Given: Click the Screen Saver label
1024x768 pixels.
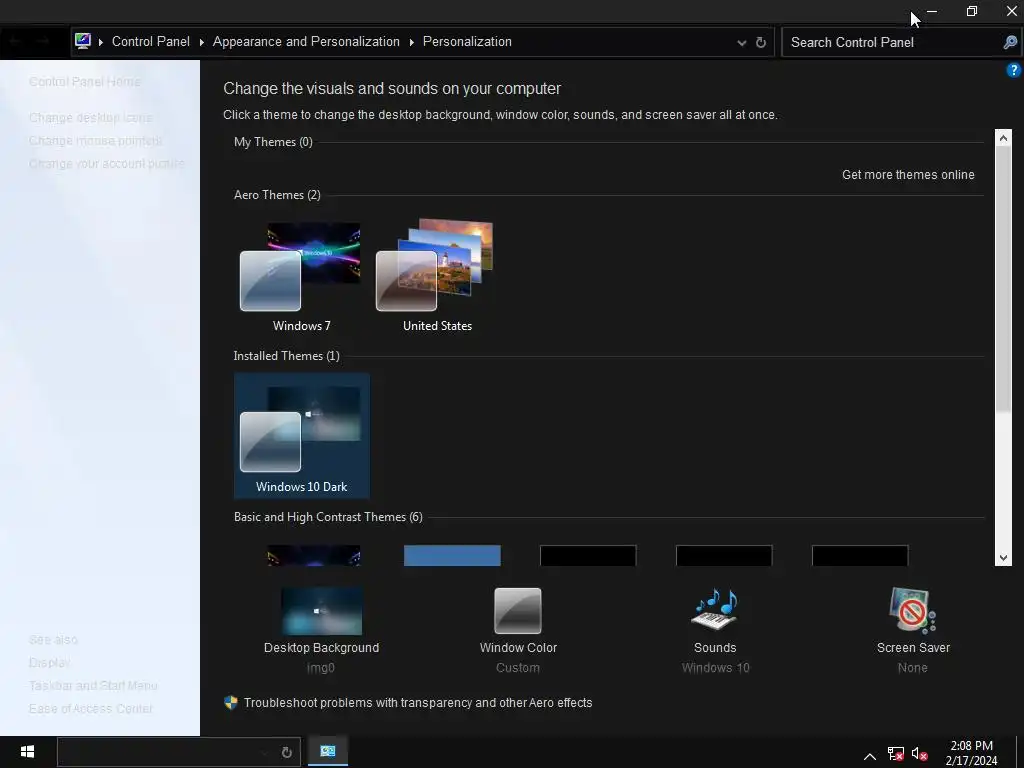Looking at the screenshot, I should [x=913, y=648].
